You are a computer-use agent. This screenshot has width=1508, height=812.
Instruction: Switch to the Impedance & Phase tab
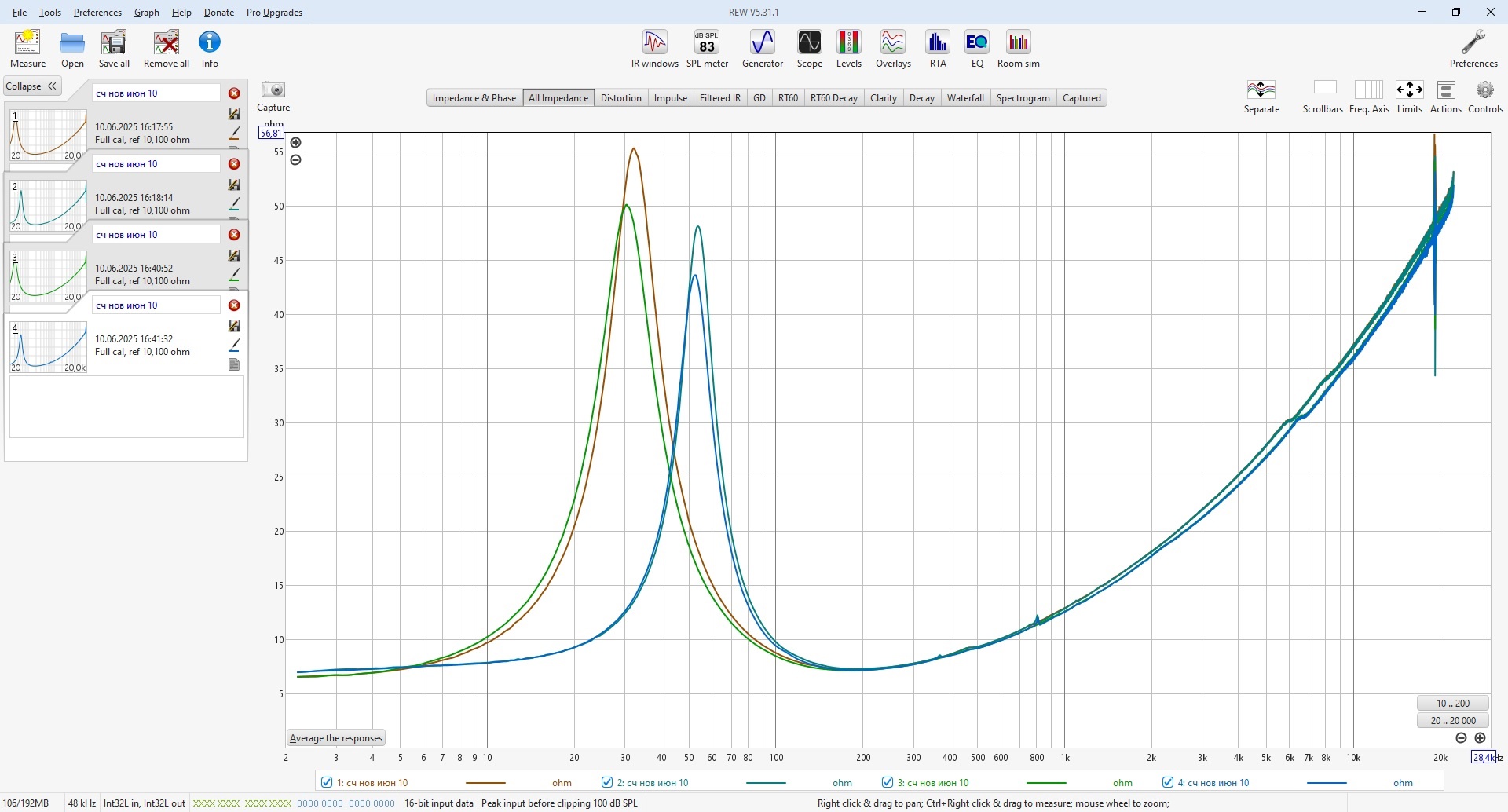coord(474,98)
